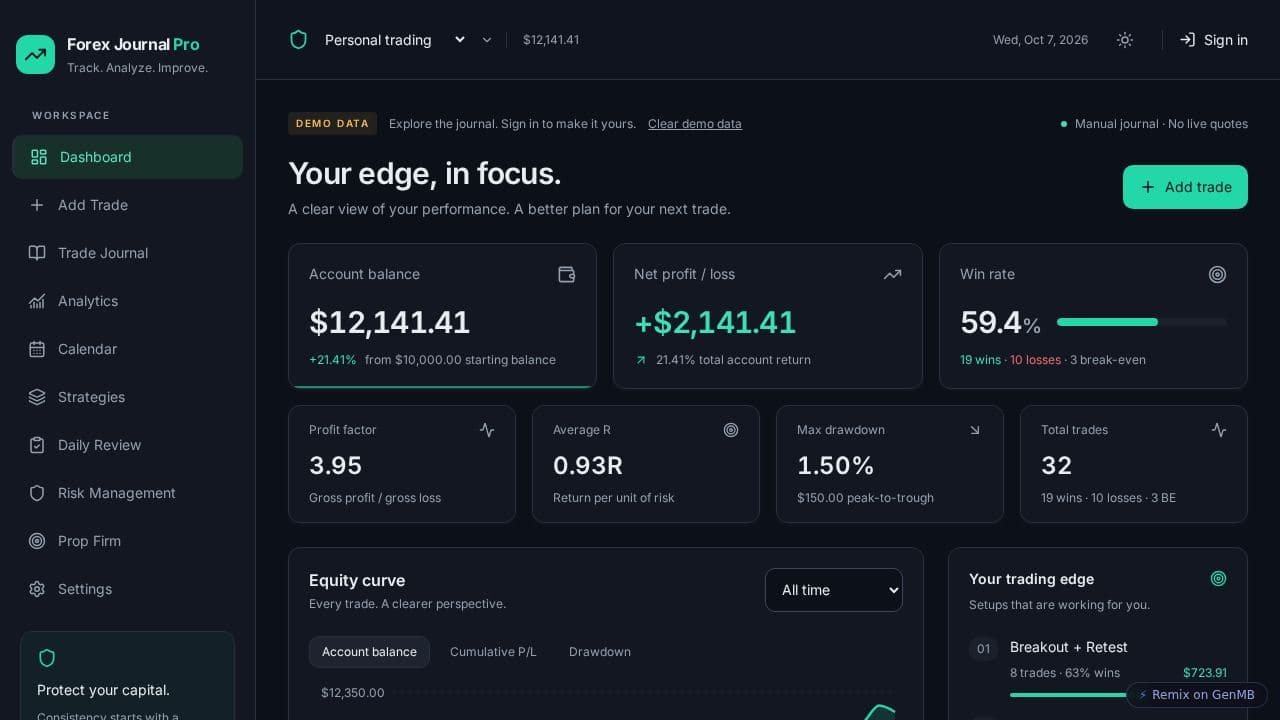Click the Analytics chart icon

pos(37,301)
